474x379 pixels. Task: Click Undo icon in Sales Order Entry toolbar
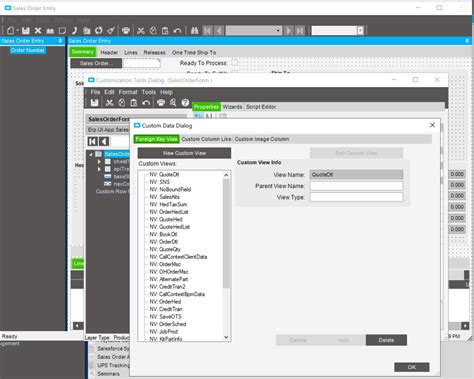(177, 31)
